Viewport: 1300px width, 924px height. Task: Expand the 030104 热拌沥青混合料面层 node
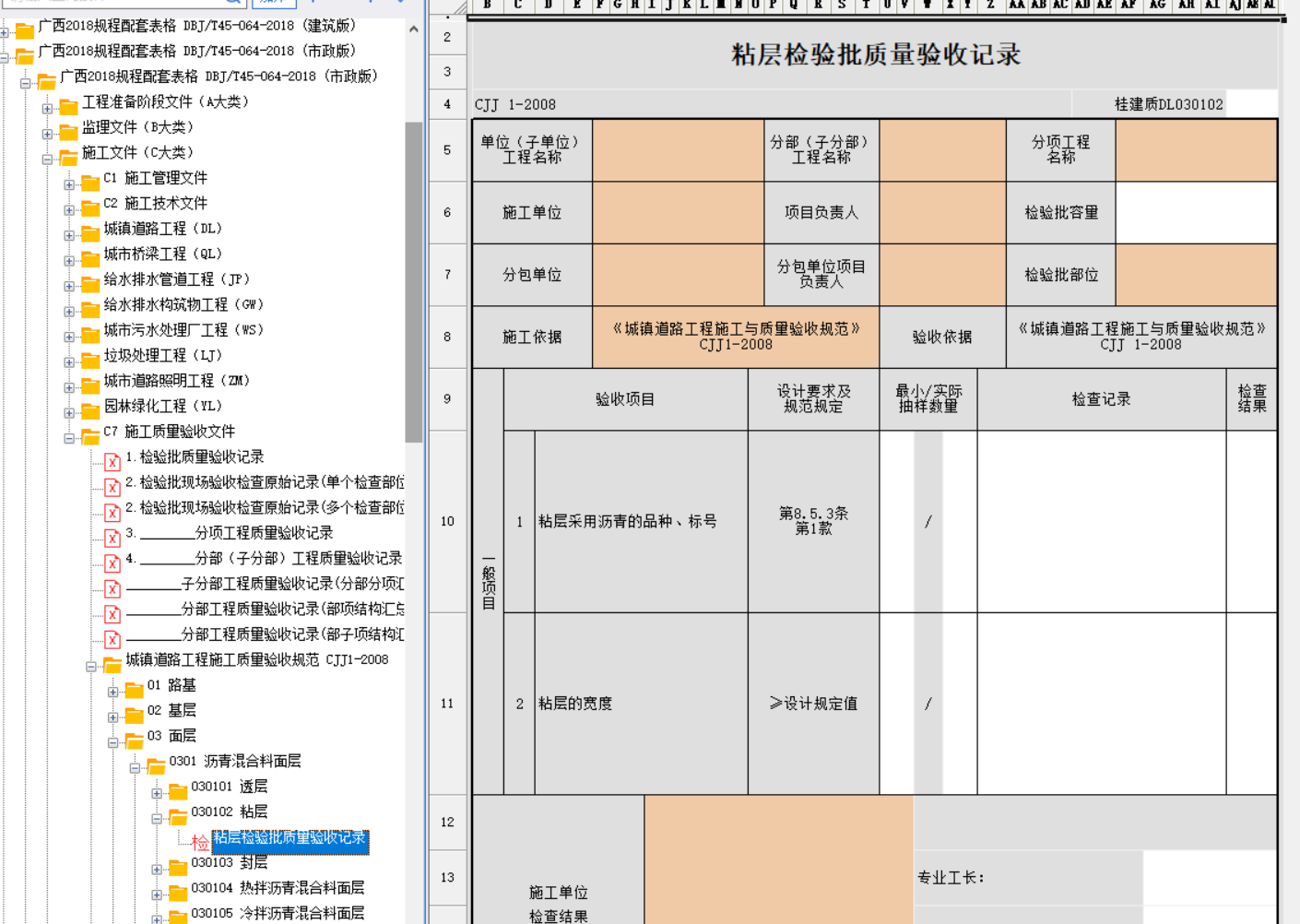pos(157,894)
